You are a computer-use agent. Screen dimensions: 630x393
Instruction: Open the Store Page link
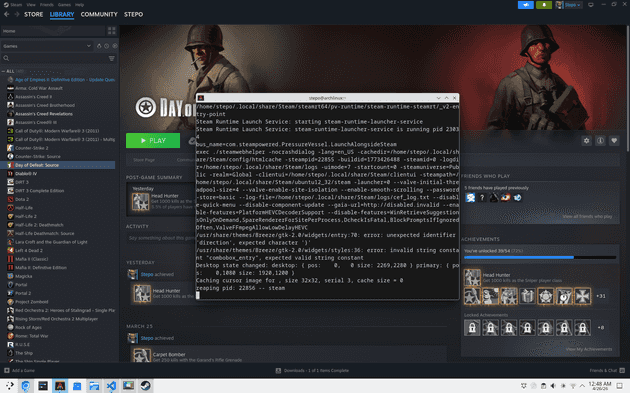pos(144,160)
